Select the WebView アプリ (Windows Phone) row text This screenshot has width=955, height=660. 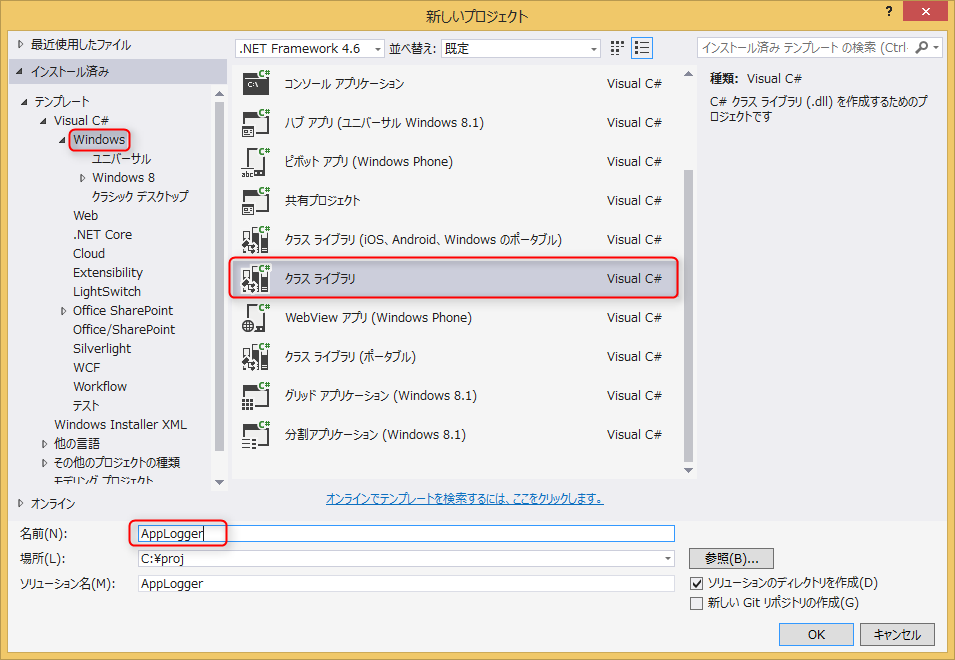point(378,317)
